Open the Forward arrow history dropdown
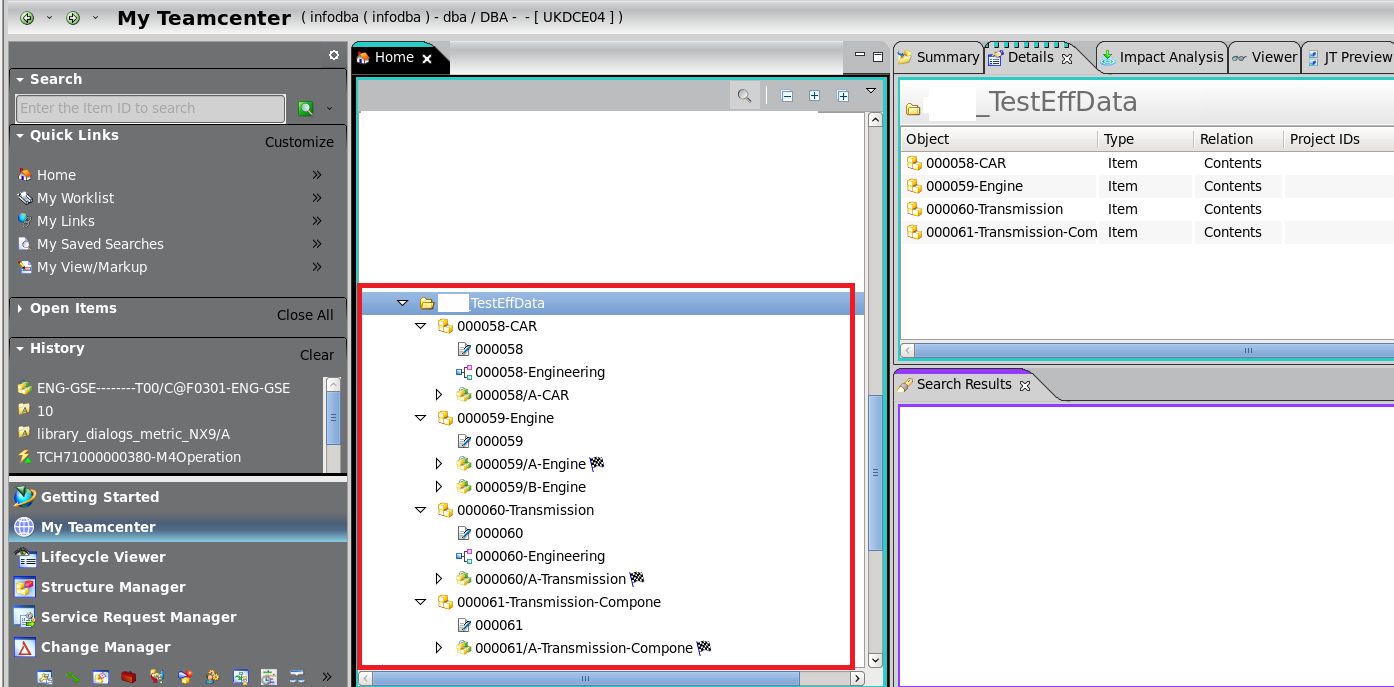 [95, 18]
